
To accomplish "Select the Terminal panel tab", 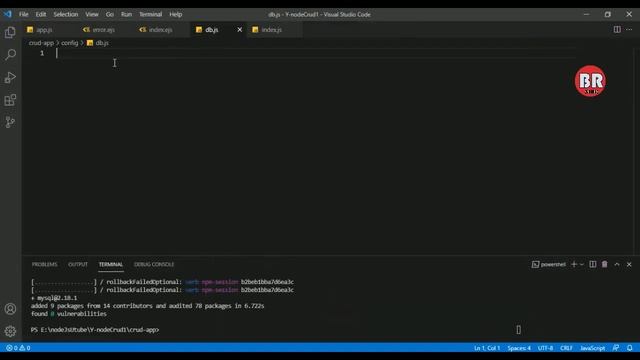I will pos(111,264).
